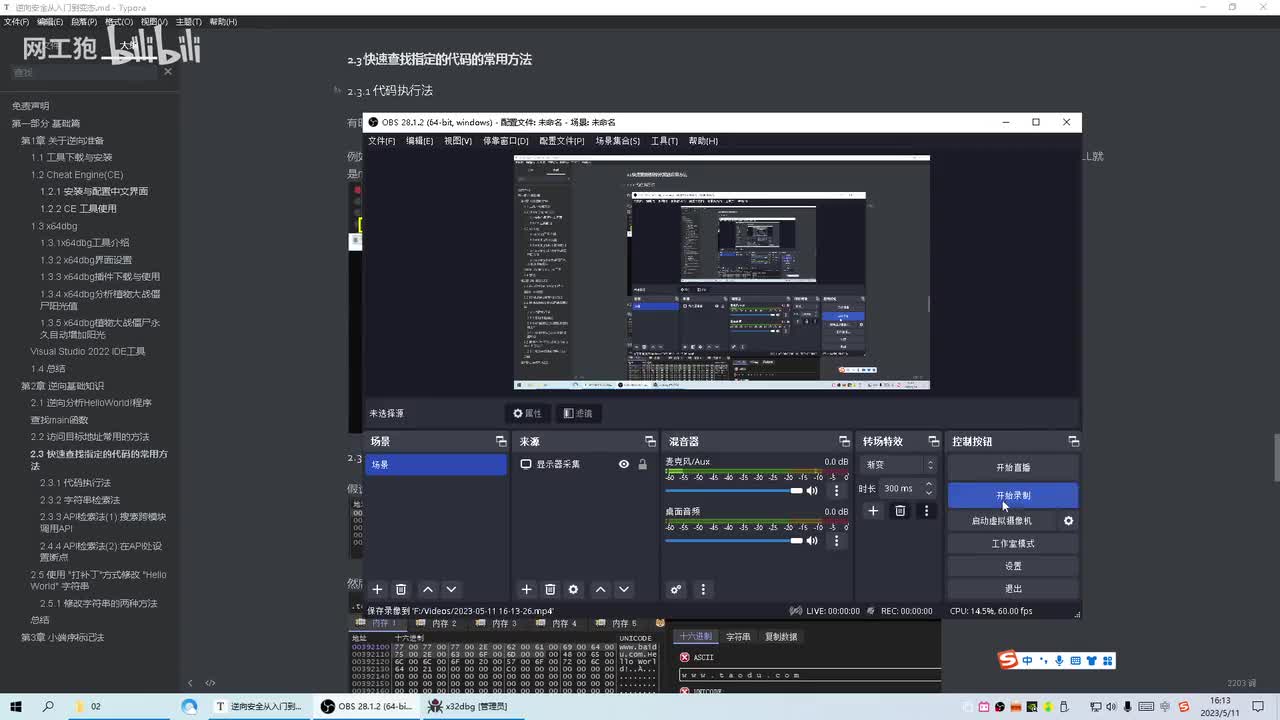1280x720 pixels.
Task: Add a new scene with the plus icon
Action: click(377, 590)
